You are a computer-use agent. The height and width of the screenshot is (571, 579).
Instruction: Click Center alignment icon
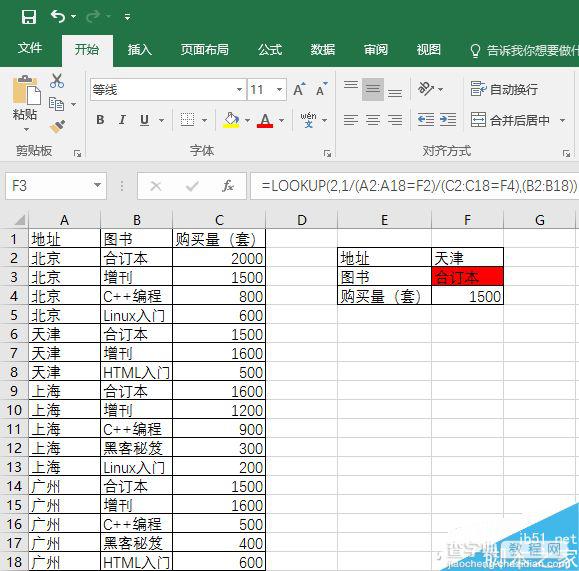click(x=373, y=120)
